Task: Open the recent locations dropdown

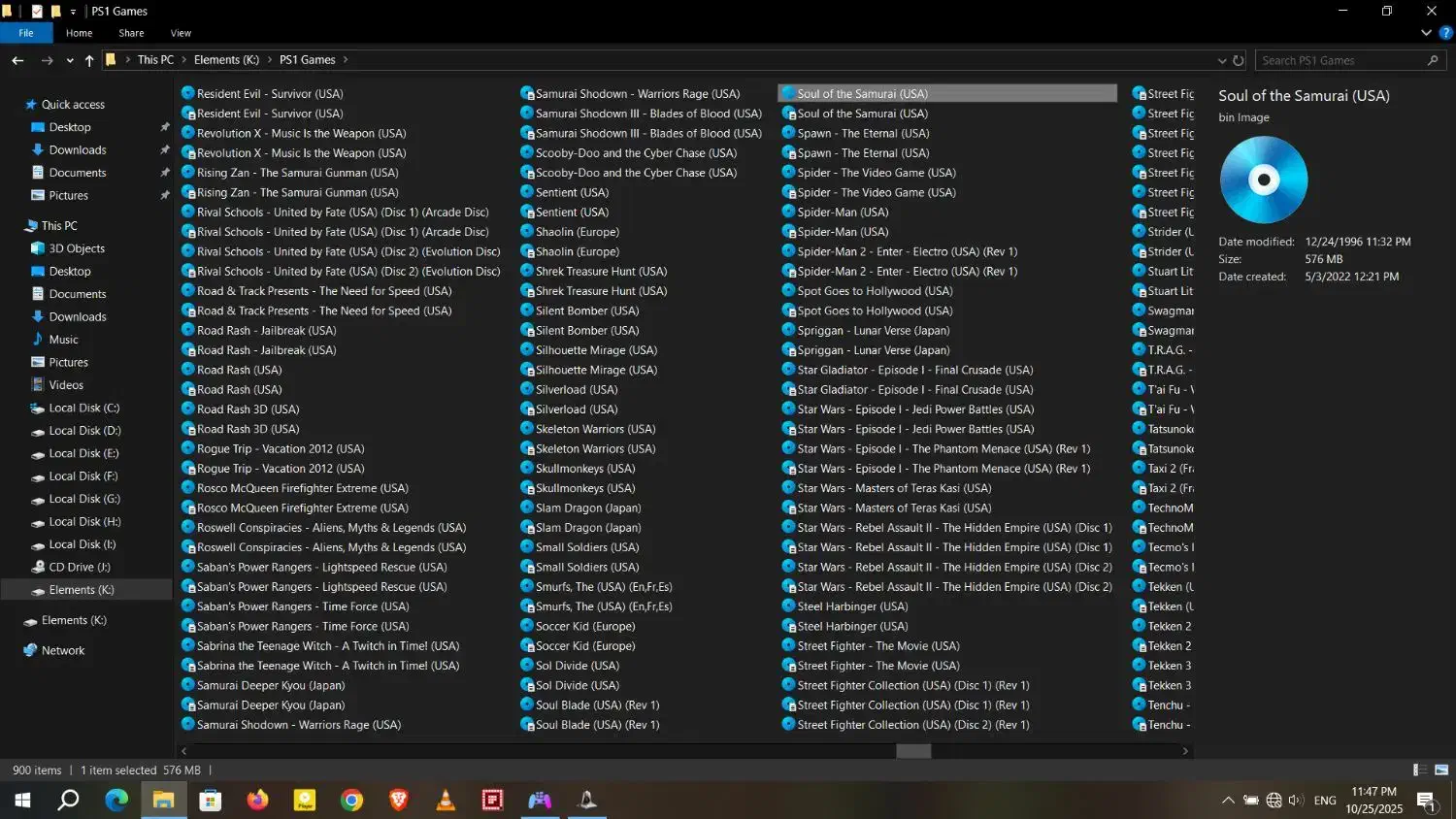Action: pyautogui.click(x=70, y=60)
